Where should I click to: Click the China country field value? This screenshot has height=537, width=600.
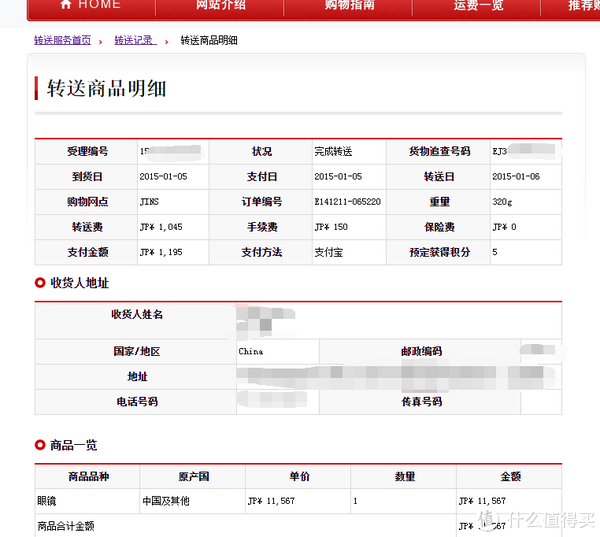coord(251,352)
